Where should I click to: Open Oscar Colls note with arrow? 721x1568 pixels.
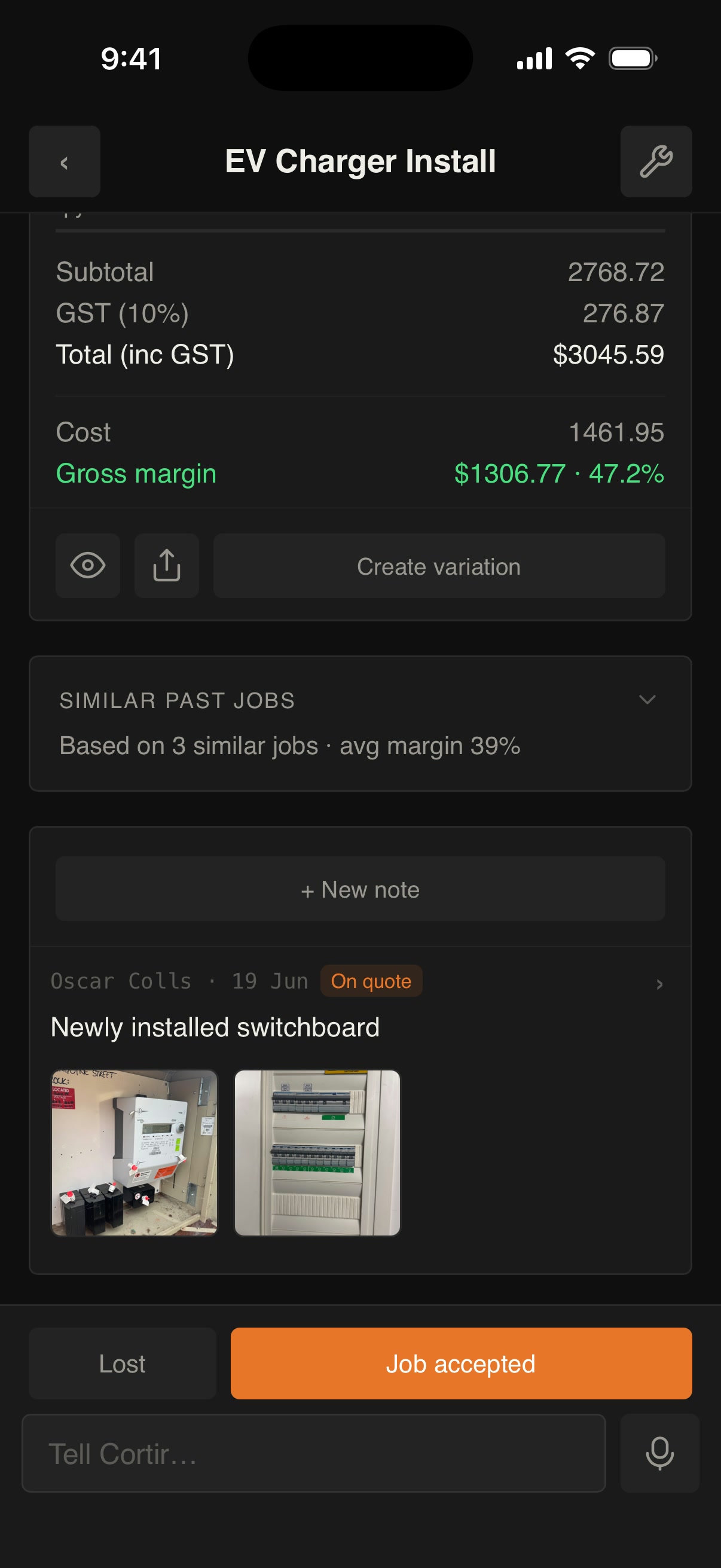[x=659, y=984]
